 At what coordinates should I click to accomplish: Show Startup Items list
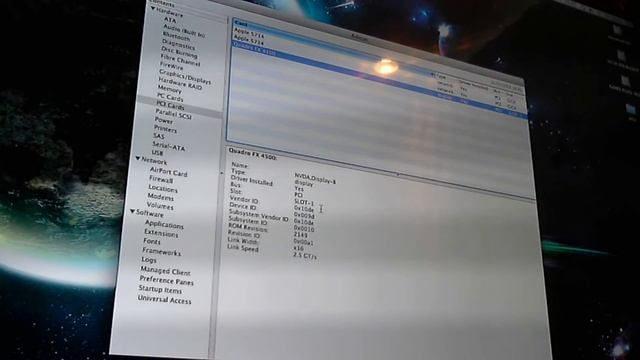coord(160,289)
